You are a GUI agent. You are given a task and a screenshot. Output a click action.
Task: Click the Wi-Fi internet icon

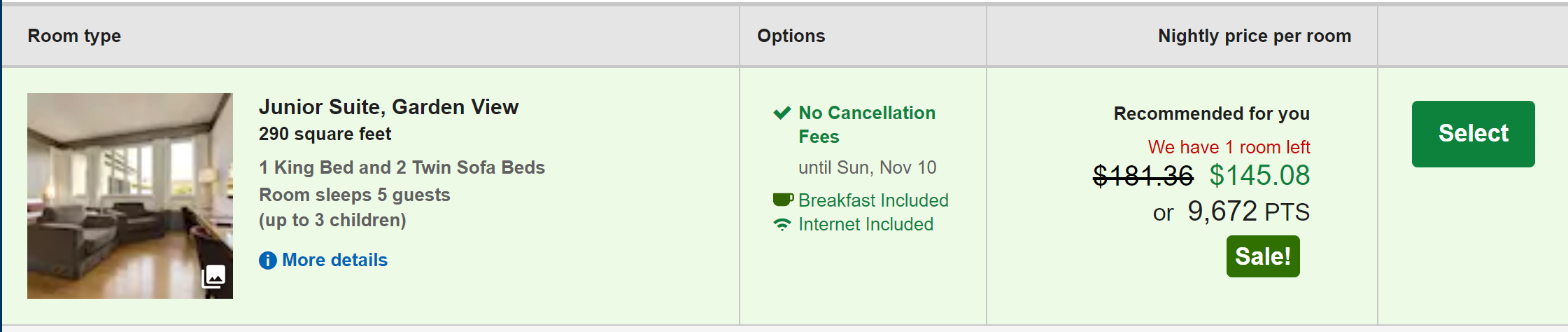[x=782, y=225]
